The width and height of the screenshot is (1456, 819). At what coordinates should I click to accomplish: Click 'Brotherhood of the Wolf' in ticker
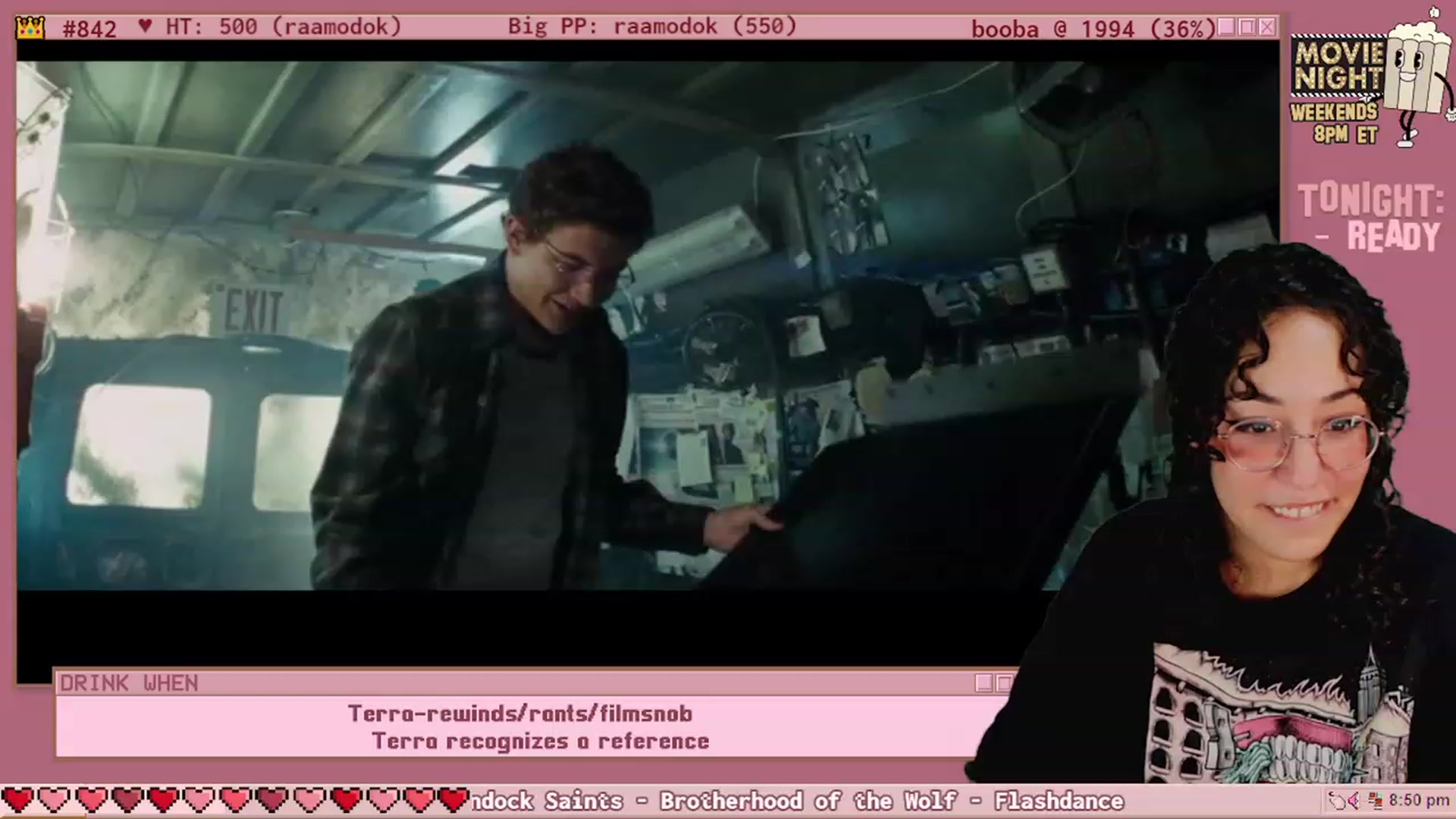[x=808, y=801]
